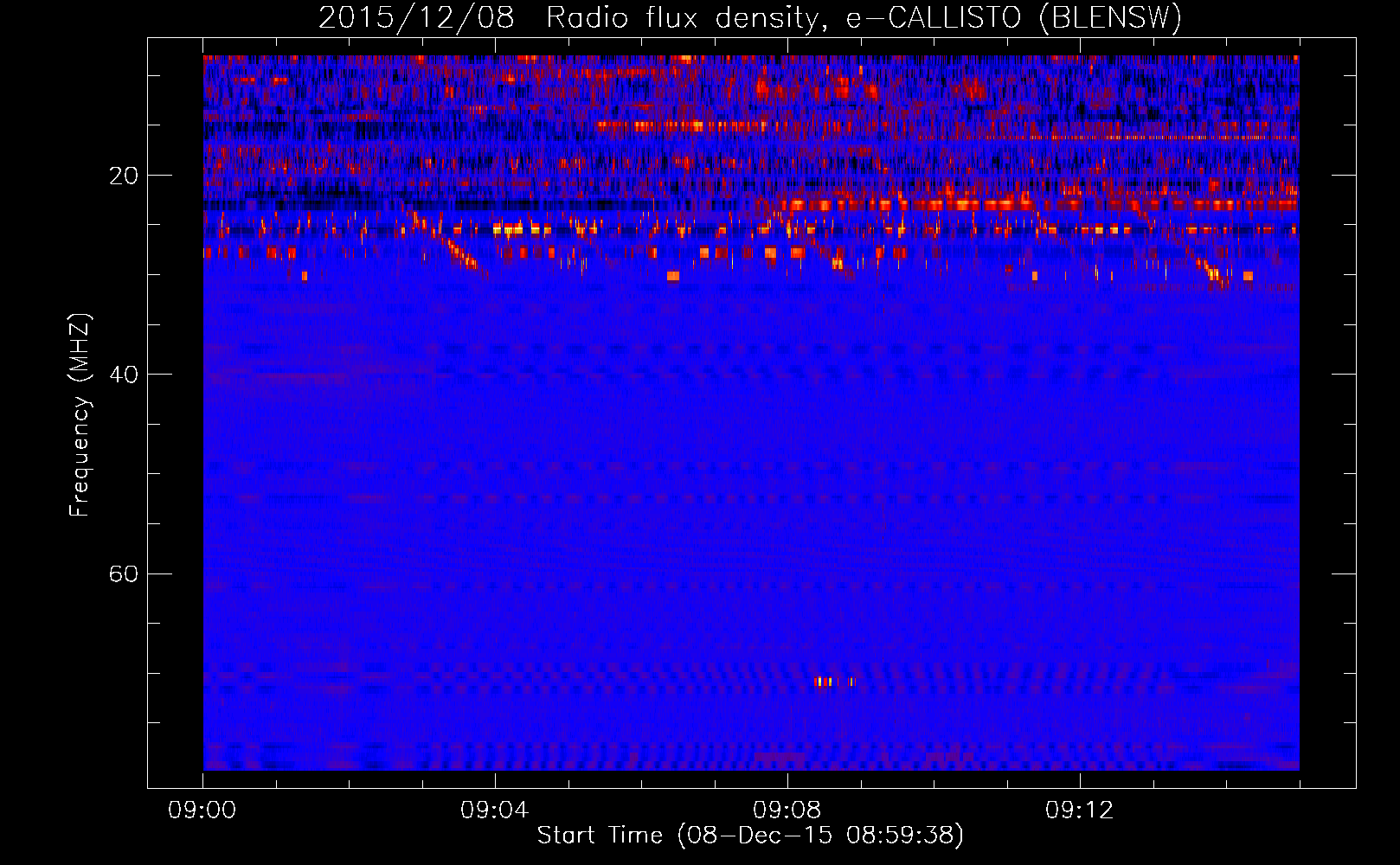
Task: Click the '09:00' time tick label
Action: 202,811
